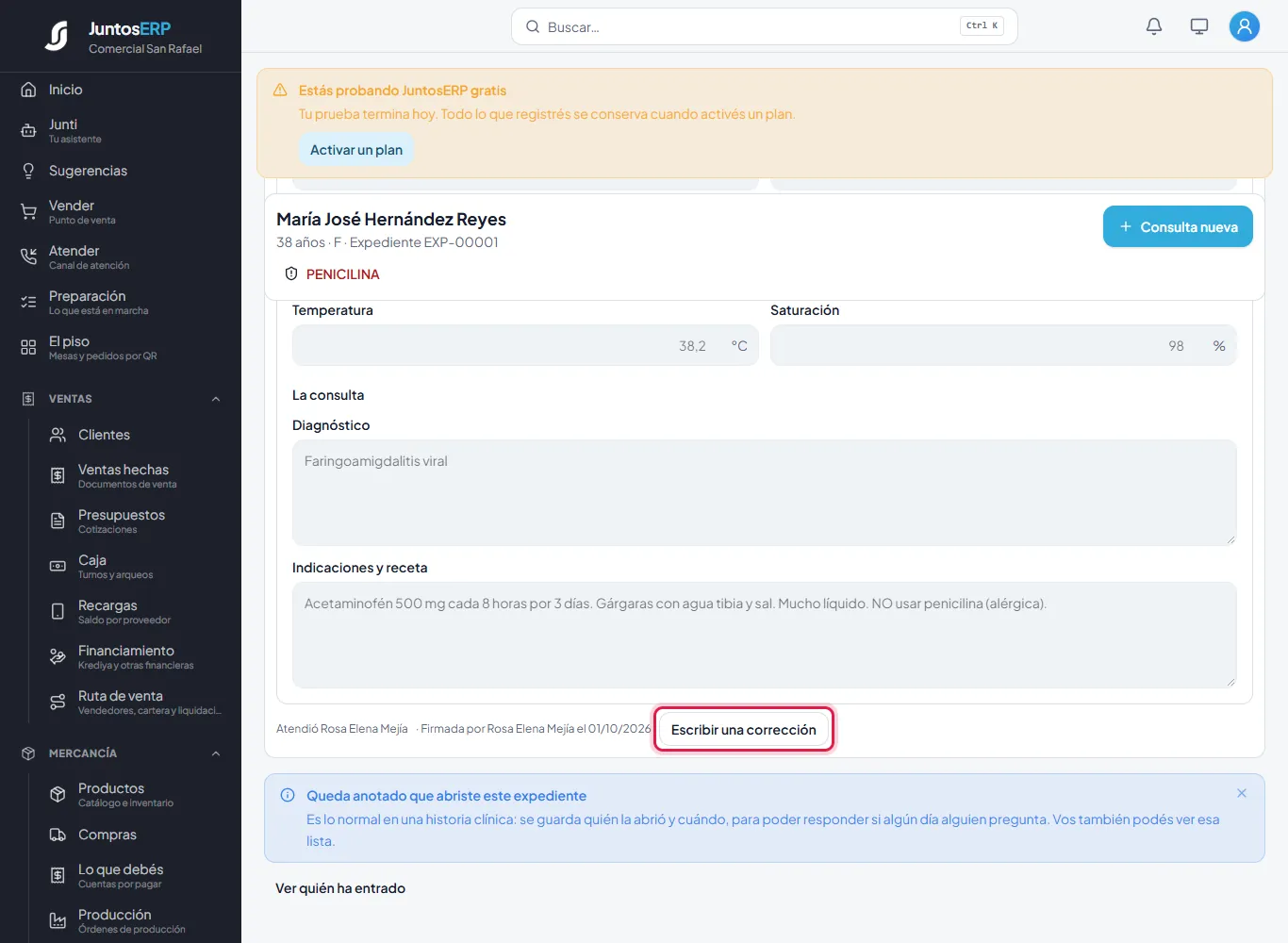
Task: Click the JuntosERP logo icon
Action: 58,36
